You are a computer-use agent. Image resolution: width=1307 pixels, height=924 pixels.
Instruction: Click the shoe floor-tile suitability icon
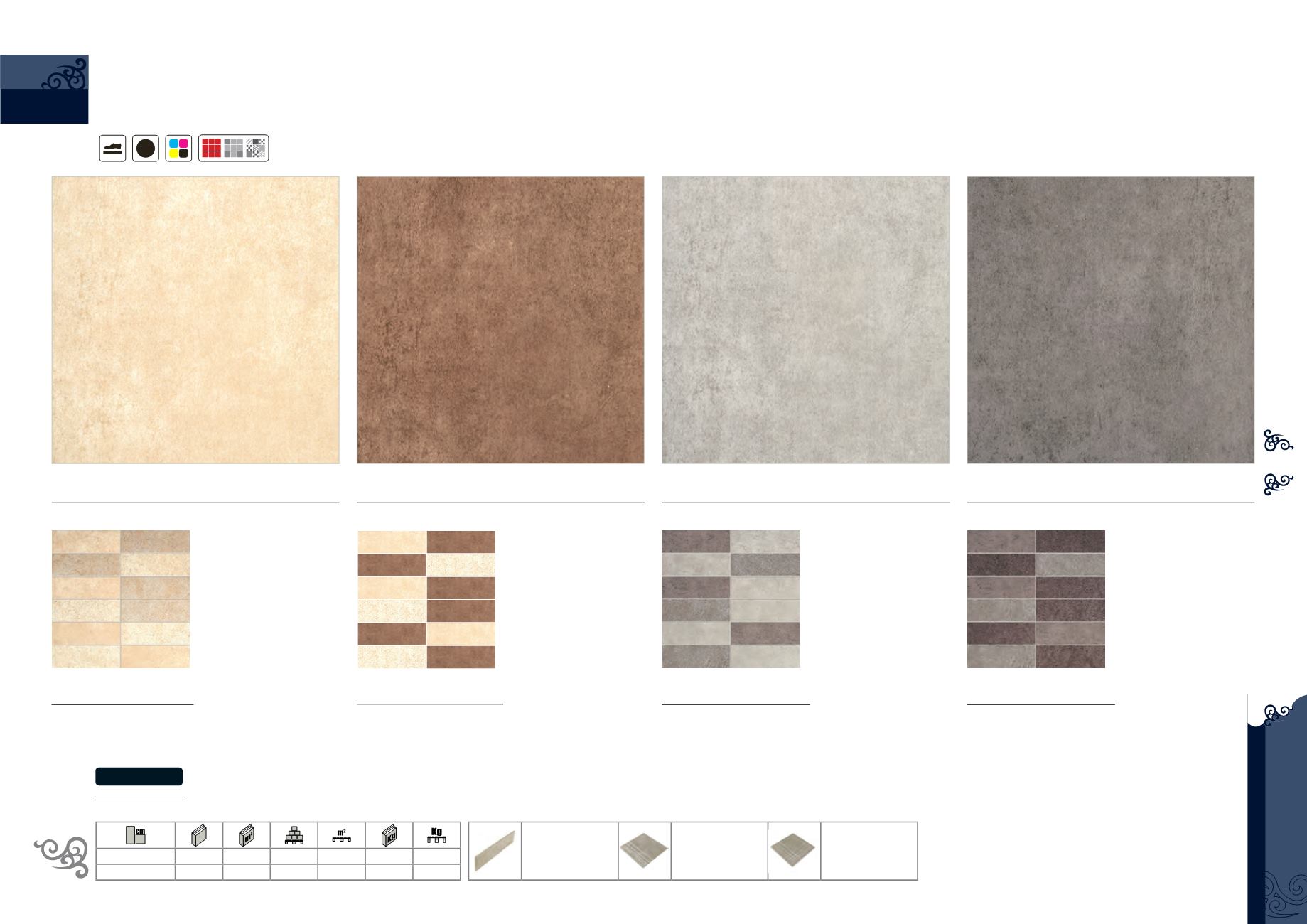click(x=112, y=149)
